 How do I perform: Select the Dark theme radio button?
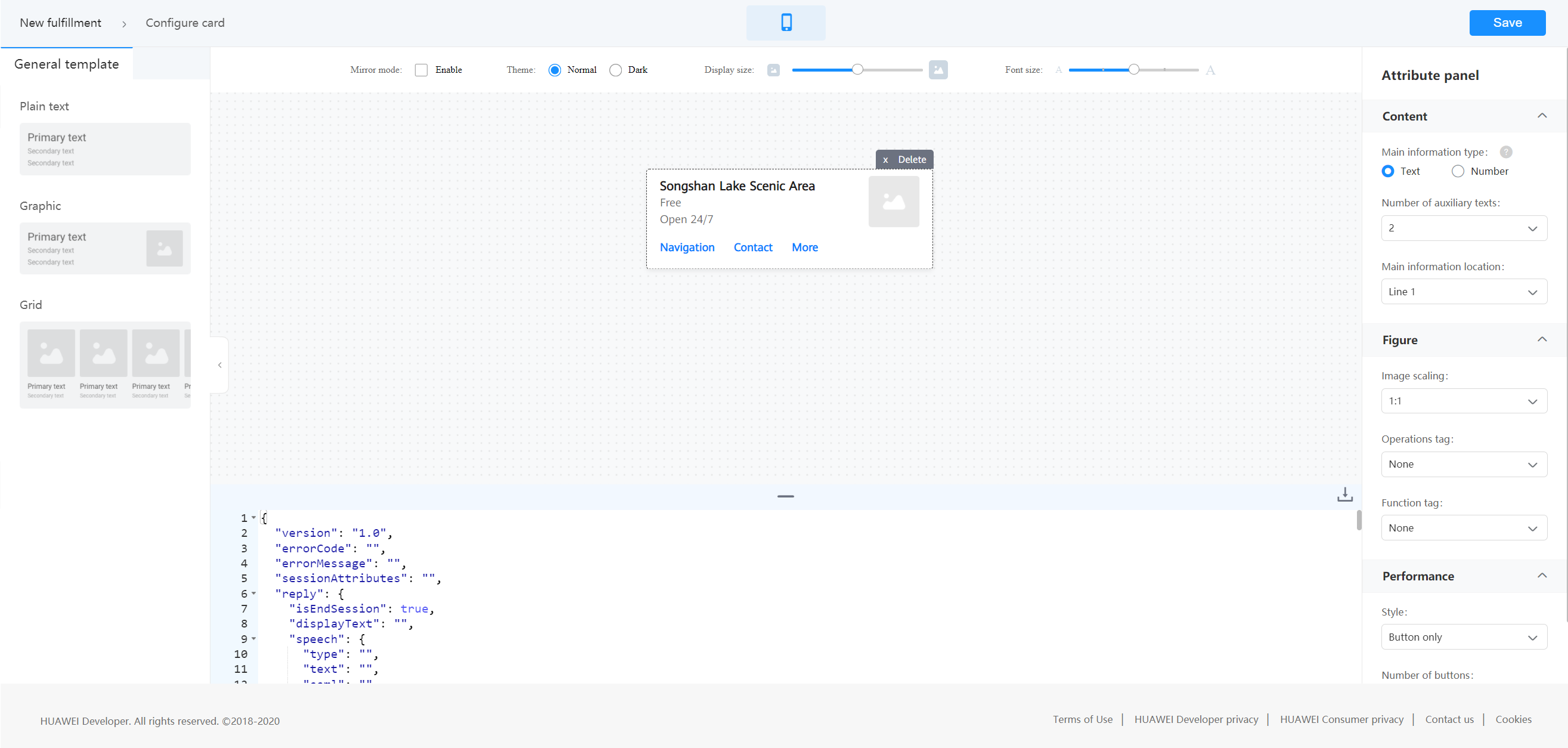tap(615, 70)
